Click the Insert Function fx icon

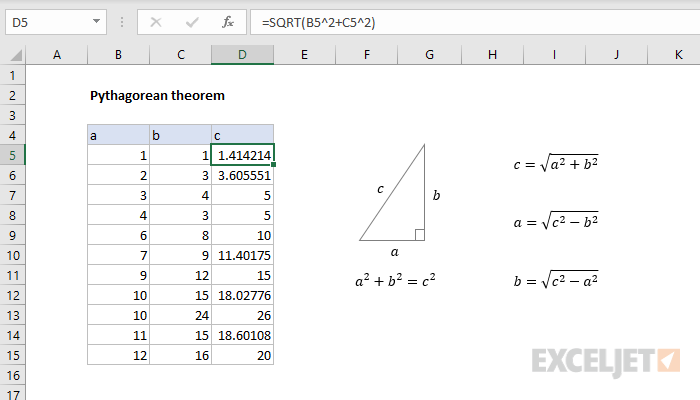pos(227,21)
